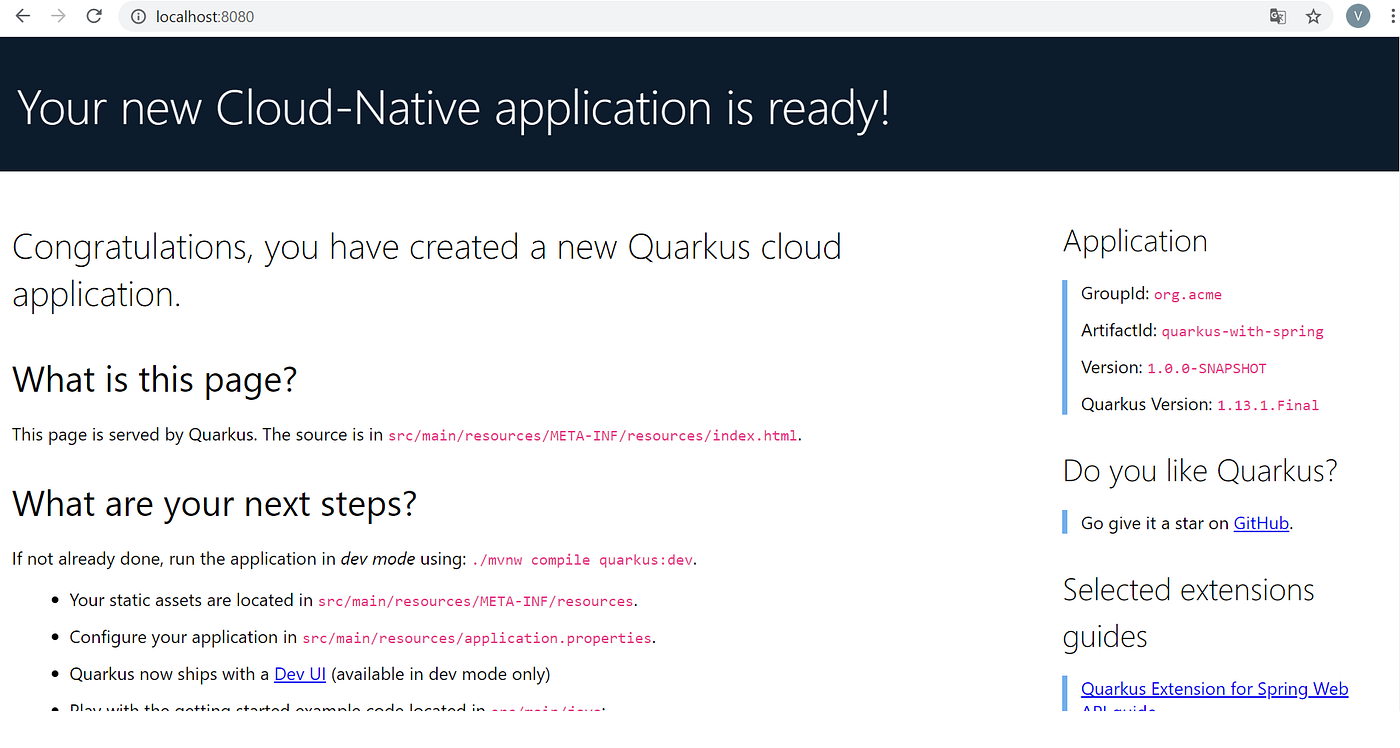Viewport: 1400px width, 748px height.
Task: Click the Version value 1.0.0-SNAPSHOT
Action: [1206, 369]
